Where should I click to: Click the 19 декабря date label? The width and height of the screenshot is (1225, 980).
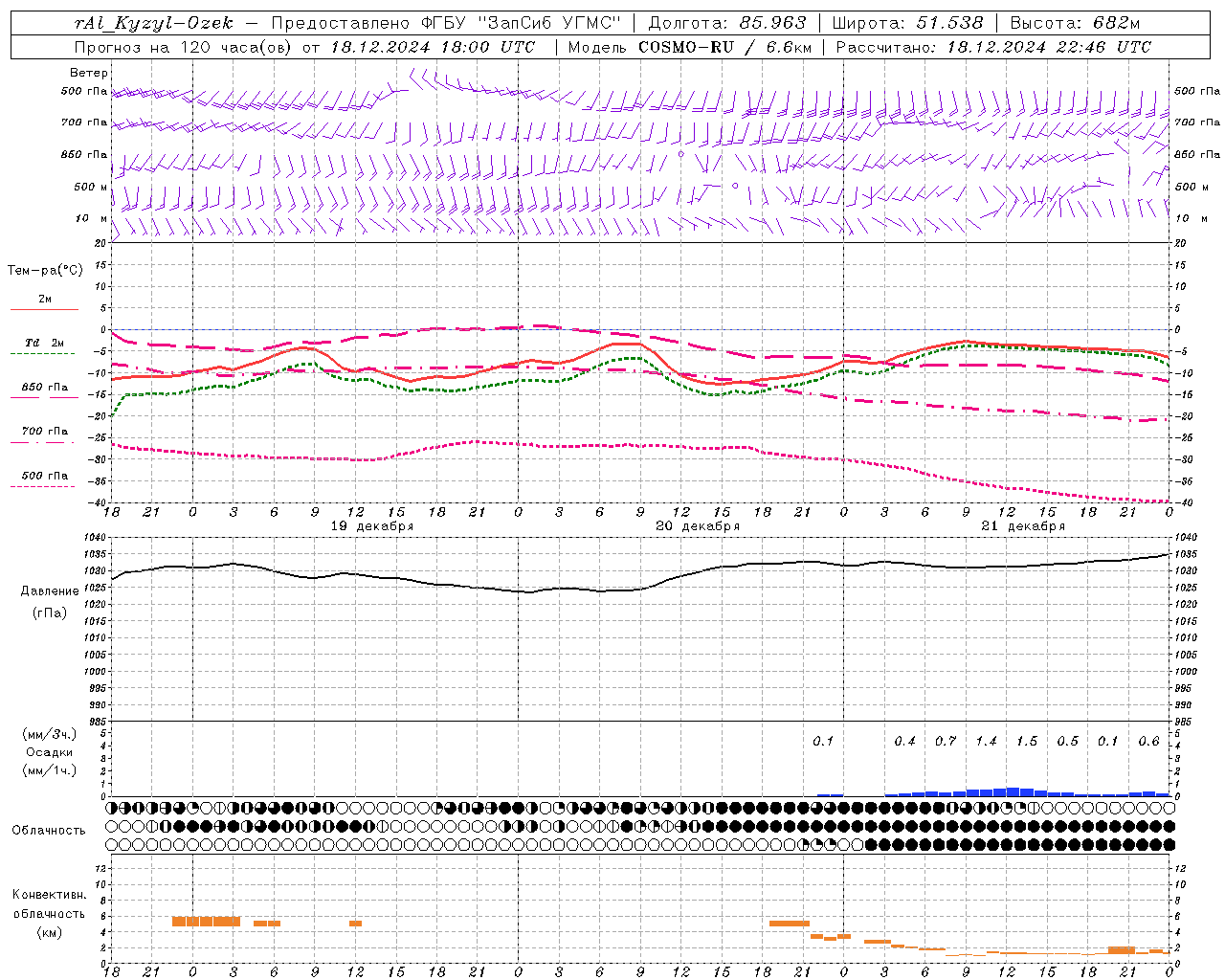(372, 526)
